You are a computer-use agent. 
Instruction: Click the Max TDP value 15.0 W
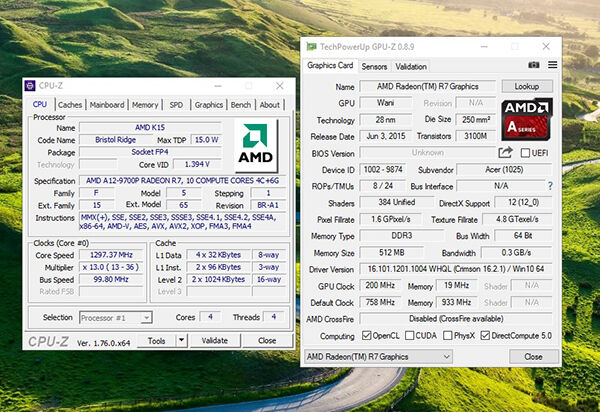pos(206,140)
